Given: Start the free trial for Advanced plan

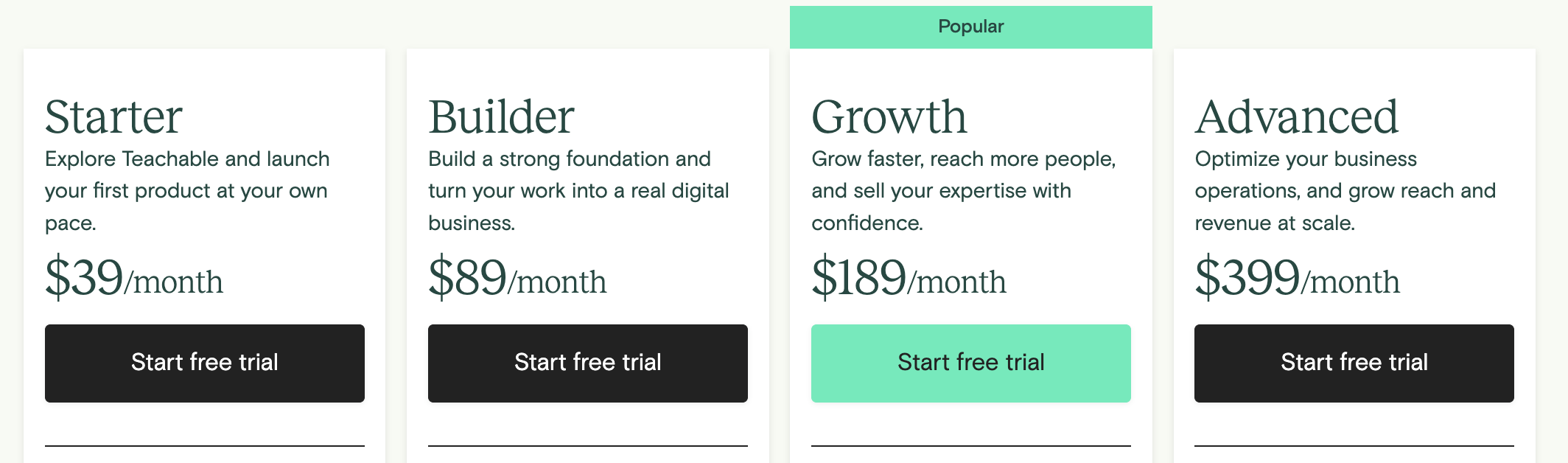Looking at the screenshot, I should click(1354, 363).
